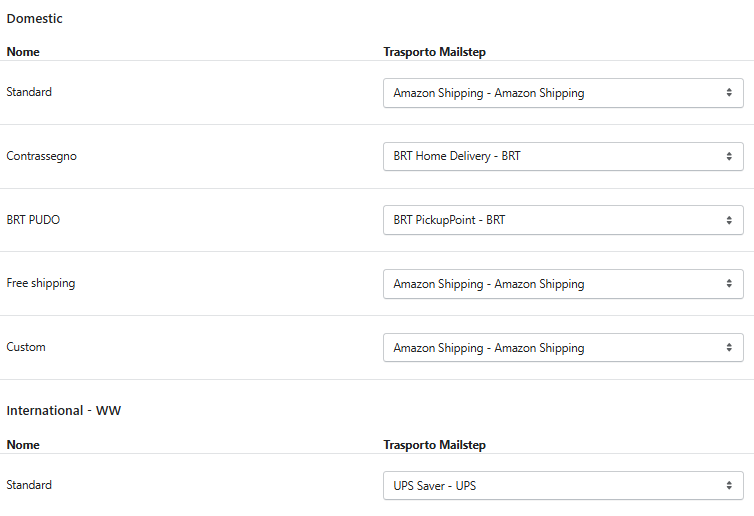Open the UPS Saver dropdown for International
The height and width of the screenshot is (516, 754).
point(563,486)
